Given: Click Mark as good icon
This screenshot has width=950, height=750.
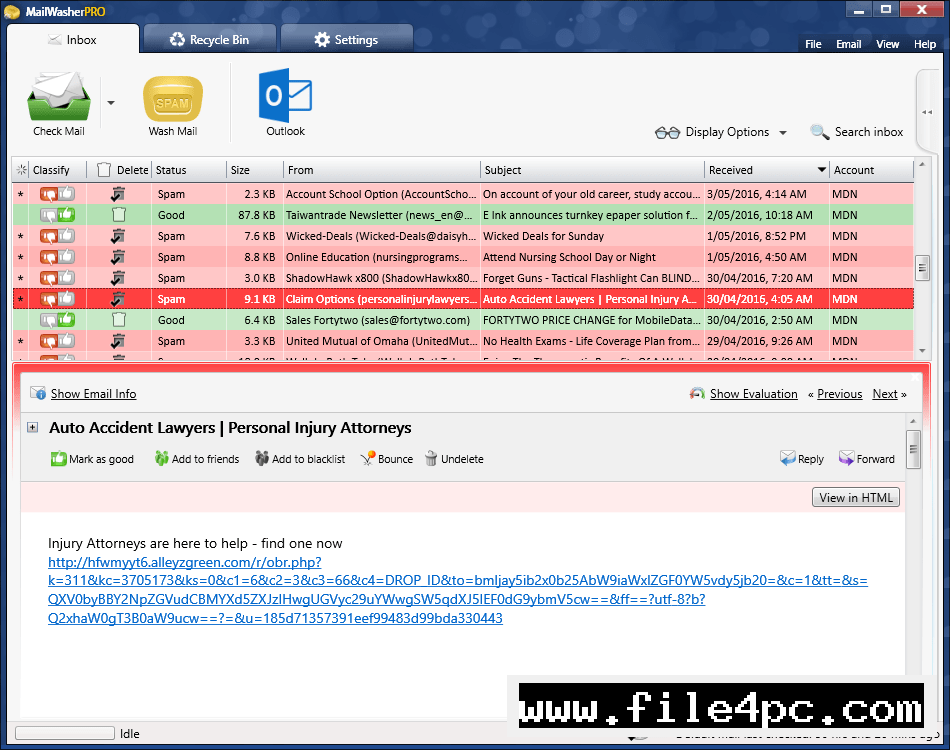Looking at the screenshot, I should (59, 459).
